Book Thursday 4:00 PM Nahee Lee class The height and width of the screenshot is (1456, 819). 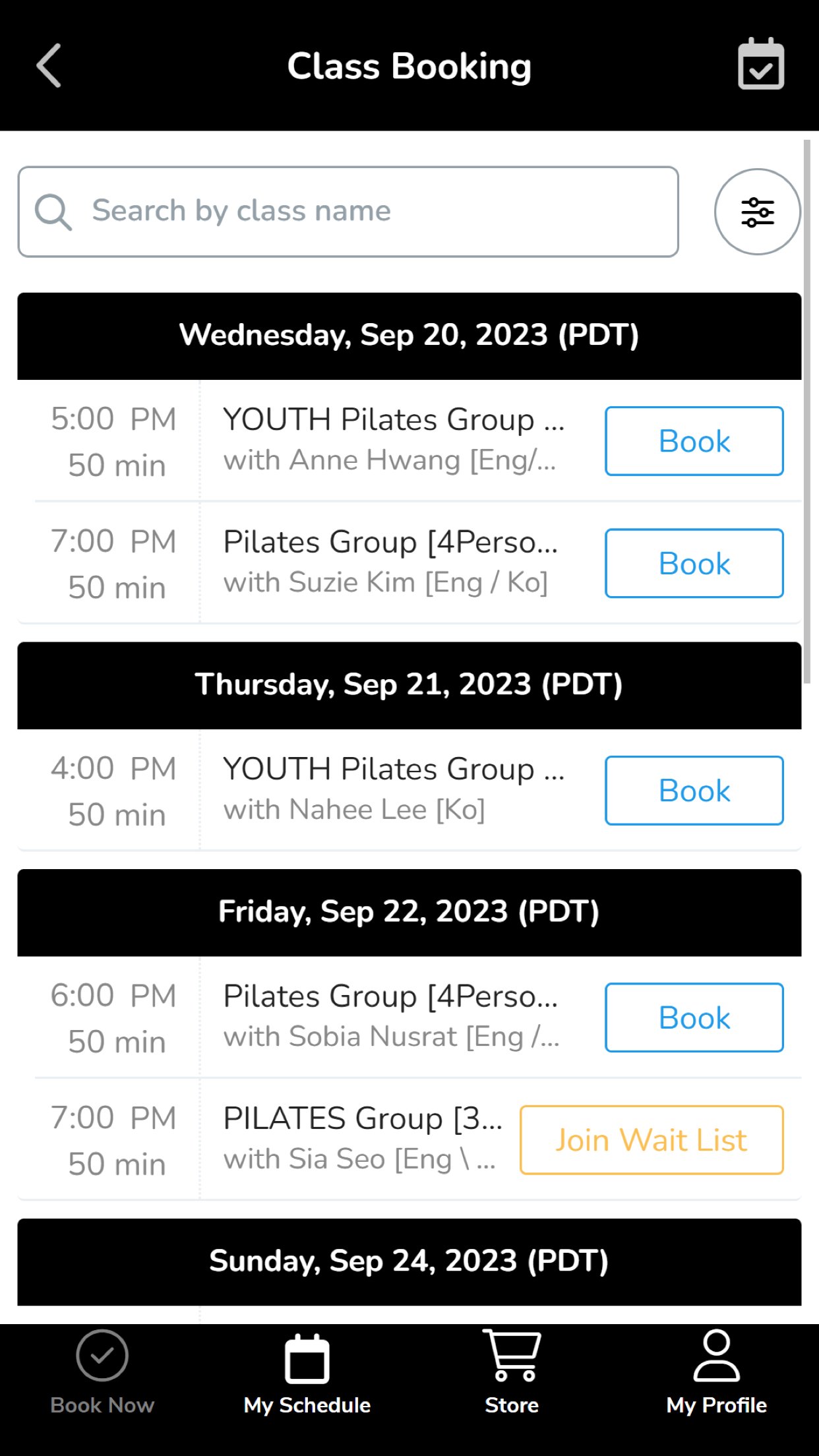pos(694,790)
